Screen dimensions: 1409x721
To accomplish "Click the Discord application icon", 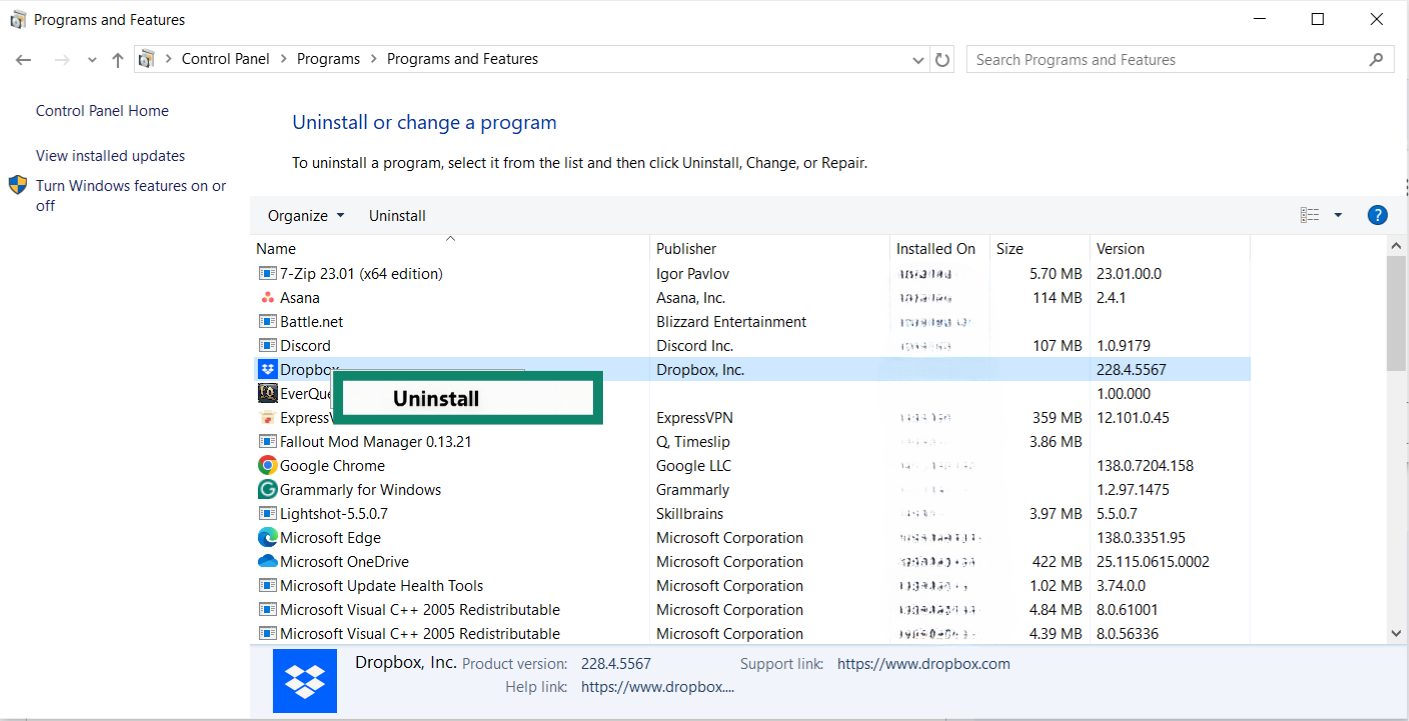I will (267, 345).
